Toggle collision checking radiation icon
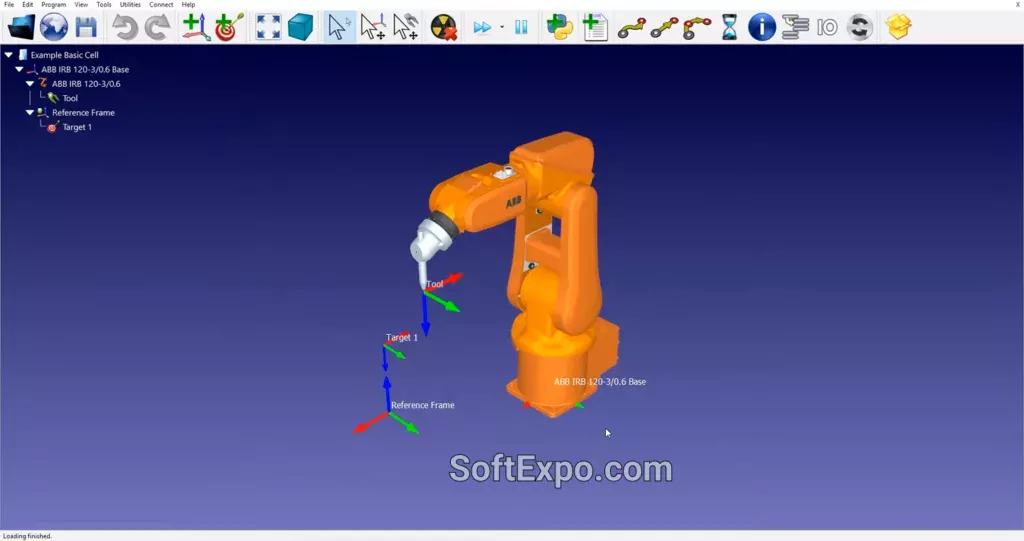The height and width of the screenshot is (541, 1024). (443, 27)
